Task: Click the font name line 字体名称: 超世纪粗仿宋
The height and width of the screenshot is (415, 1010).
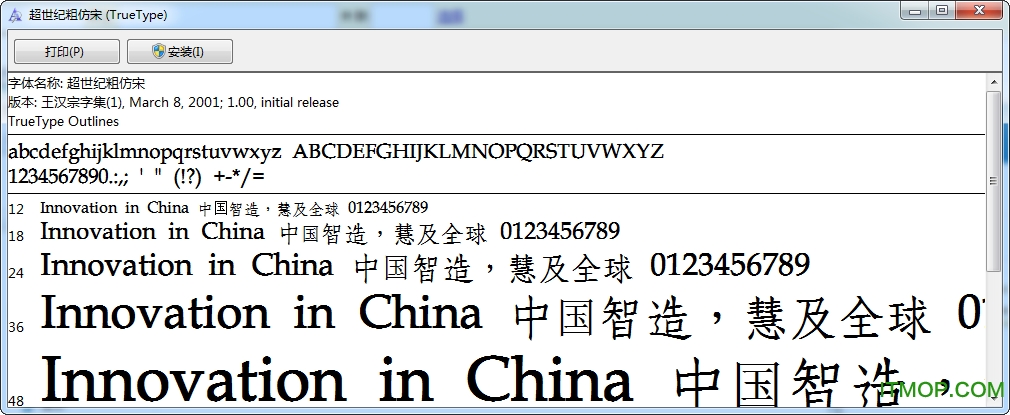Action: [77, 83]
